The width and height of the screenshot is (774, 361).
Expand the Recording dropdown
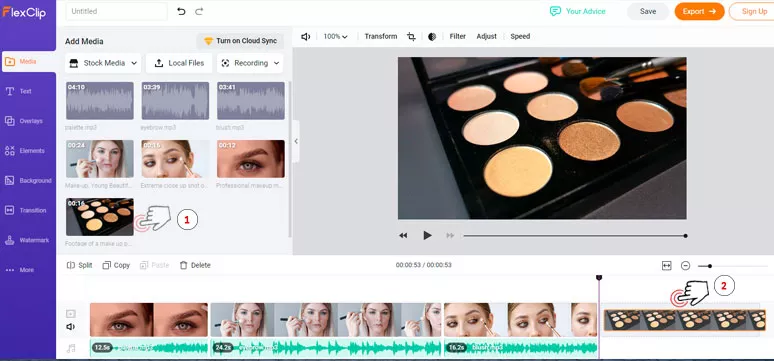pos(250,63)
